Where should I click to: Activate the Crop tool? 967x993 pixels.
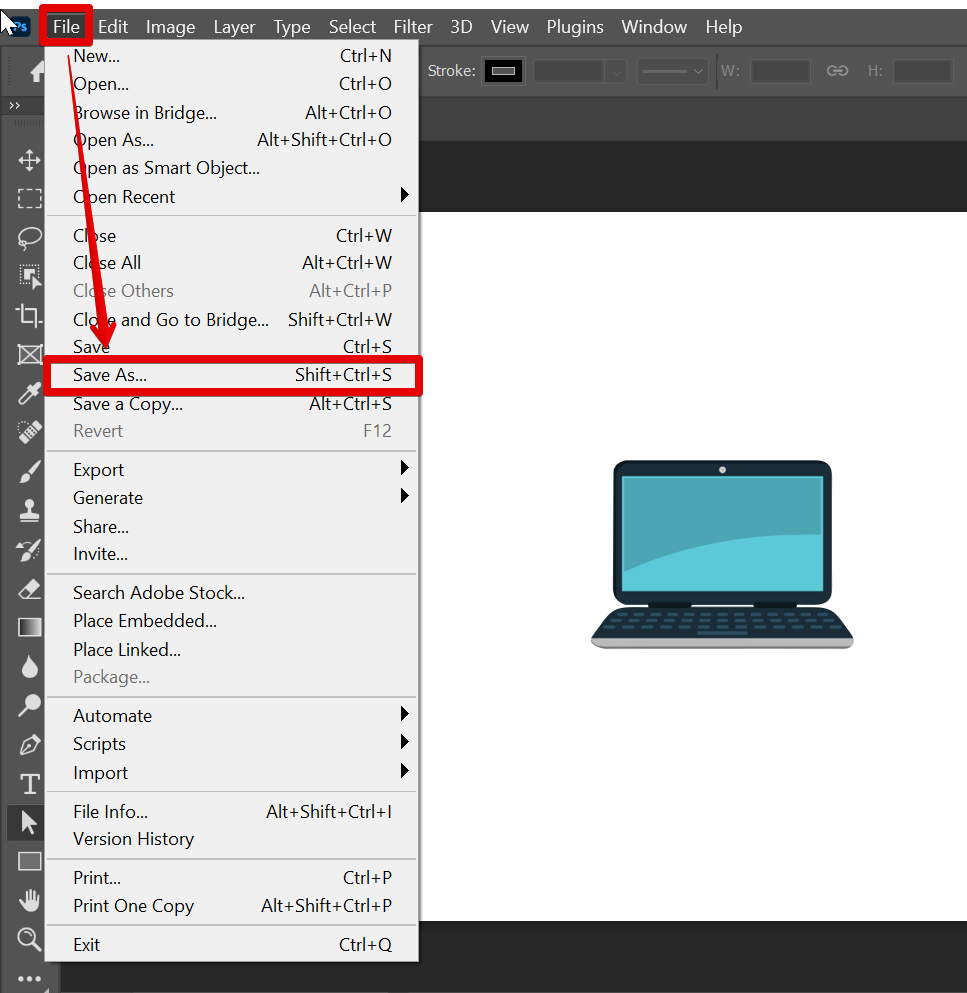click(29, 316)
